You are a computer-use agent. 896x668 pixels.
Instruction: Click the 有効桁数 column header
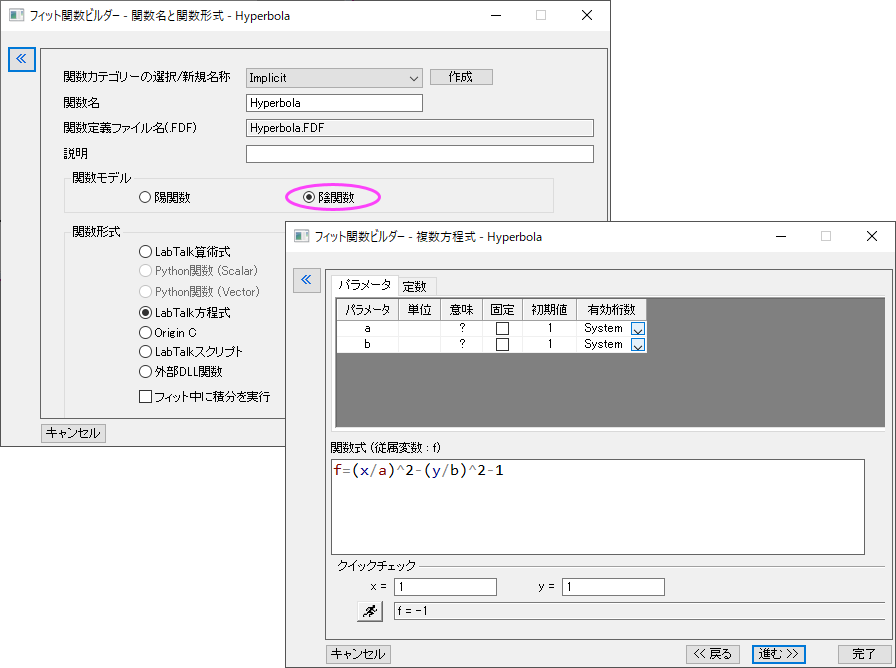point(611,310)
